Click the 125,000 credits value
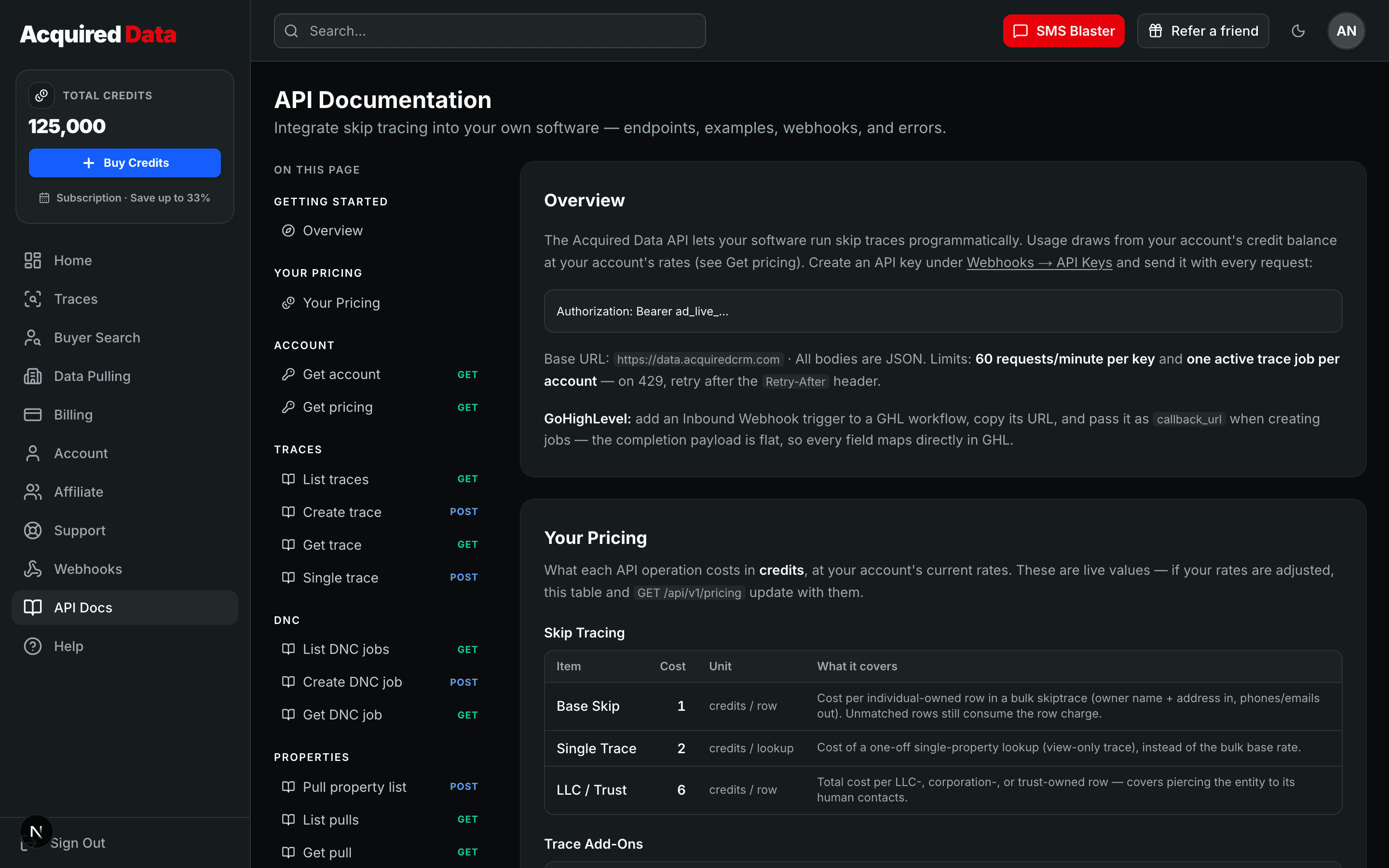 click(67, 126)
